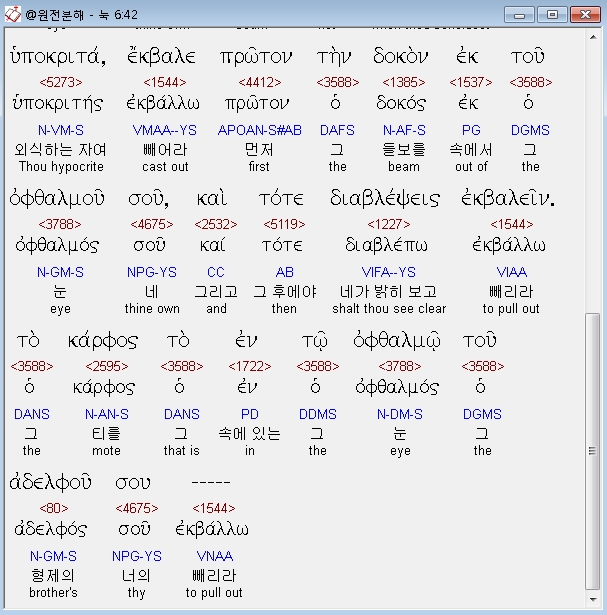Click the parsing code PG
The width and height of the screenshot is (607, 615).
click(471, 130)
